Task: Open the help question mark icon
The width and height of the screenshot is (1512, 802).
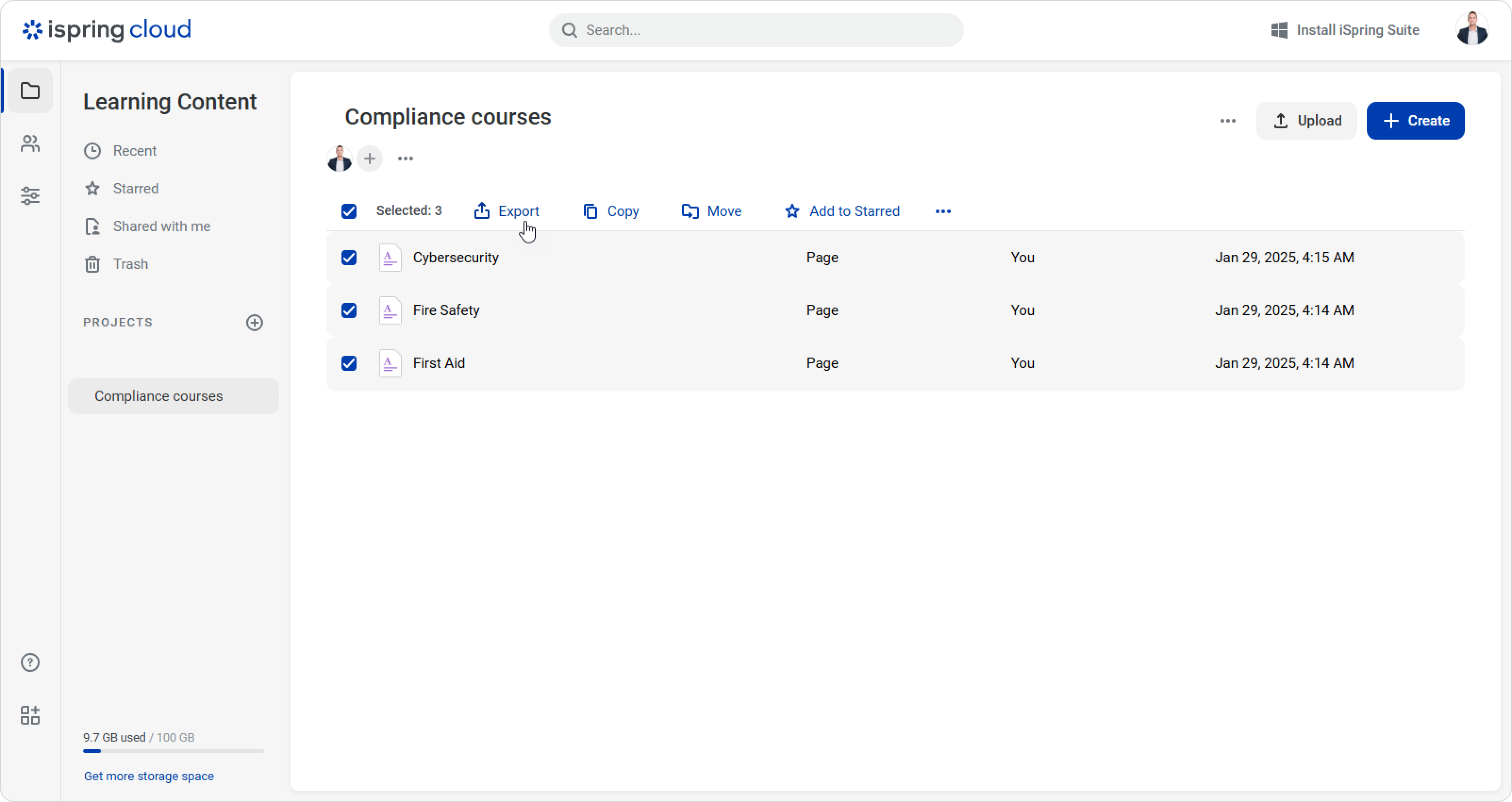Action: 30,662
